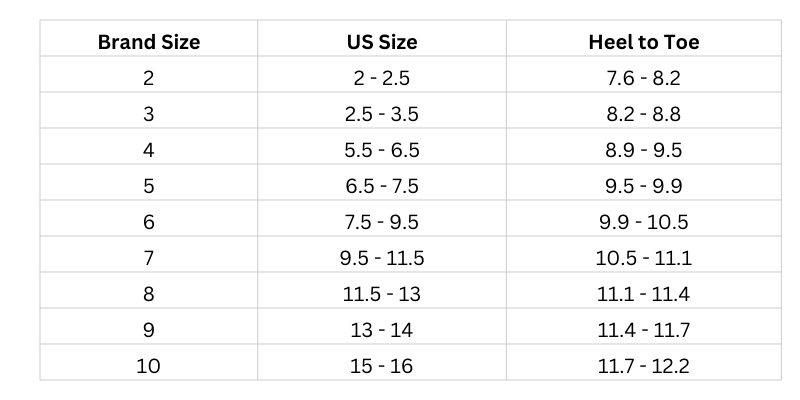
Task: Select the US Size 2 - 2.5 cell
Action: click(382, 74)
